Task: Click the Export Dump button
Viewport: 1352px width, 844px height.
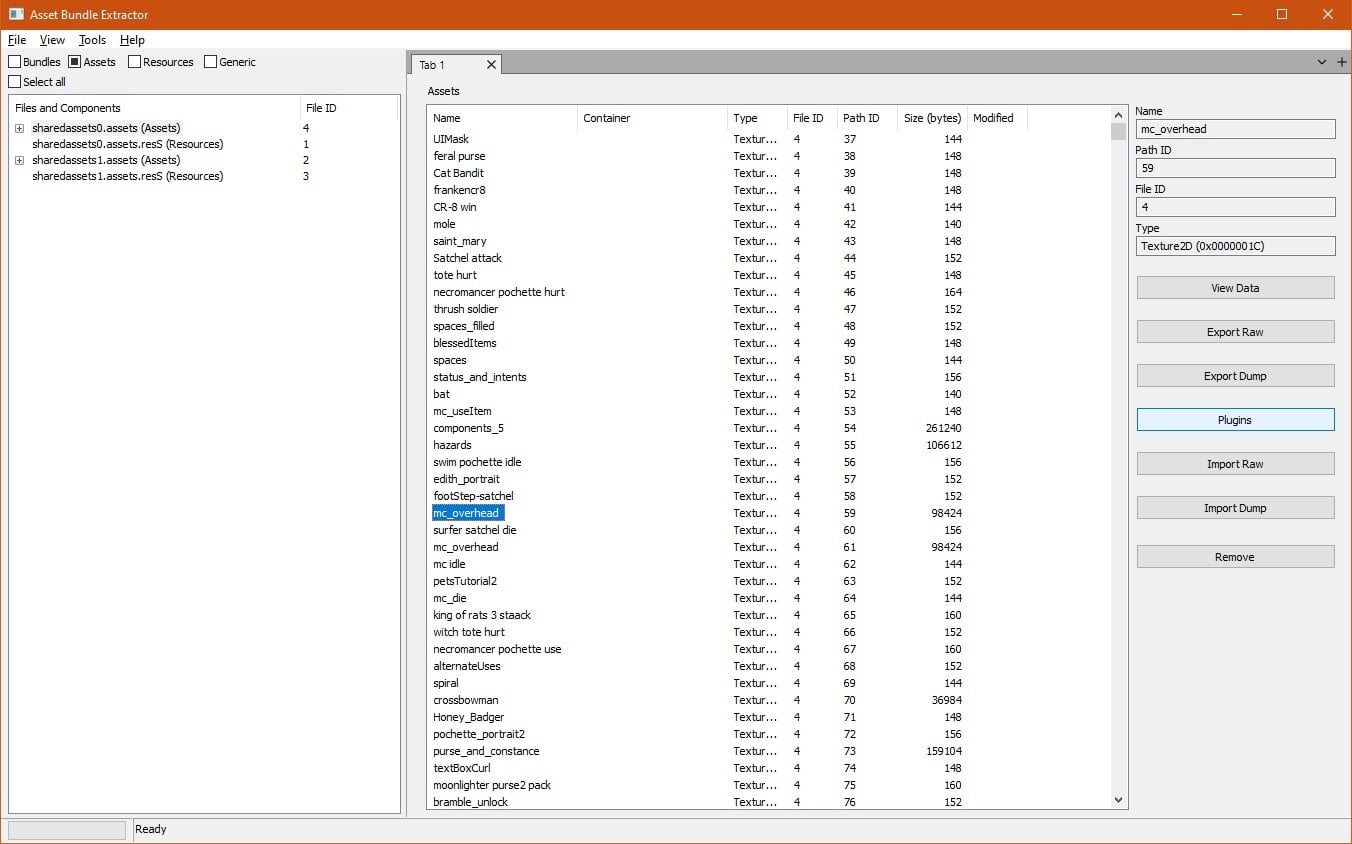Action: tap(1235, 376)
